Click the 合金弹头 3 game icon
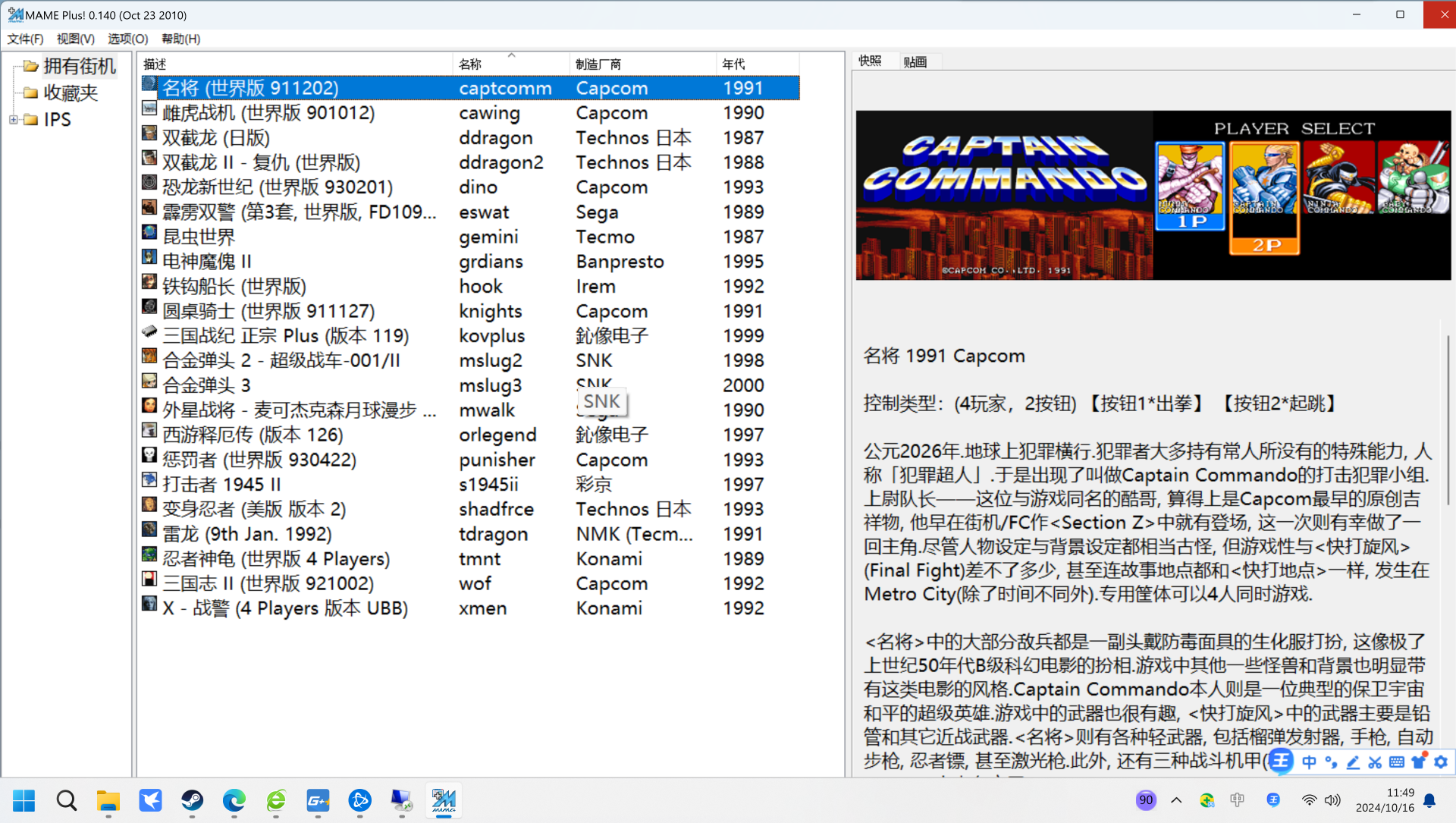1456x823 pixels. (149, 382)
